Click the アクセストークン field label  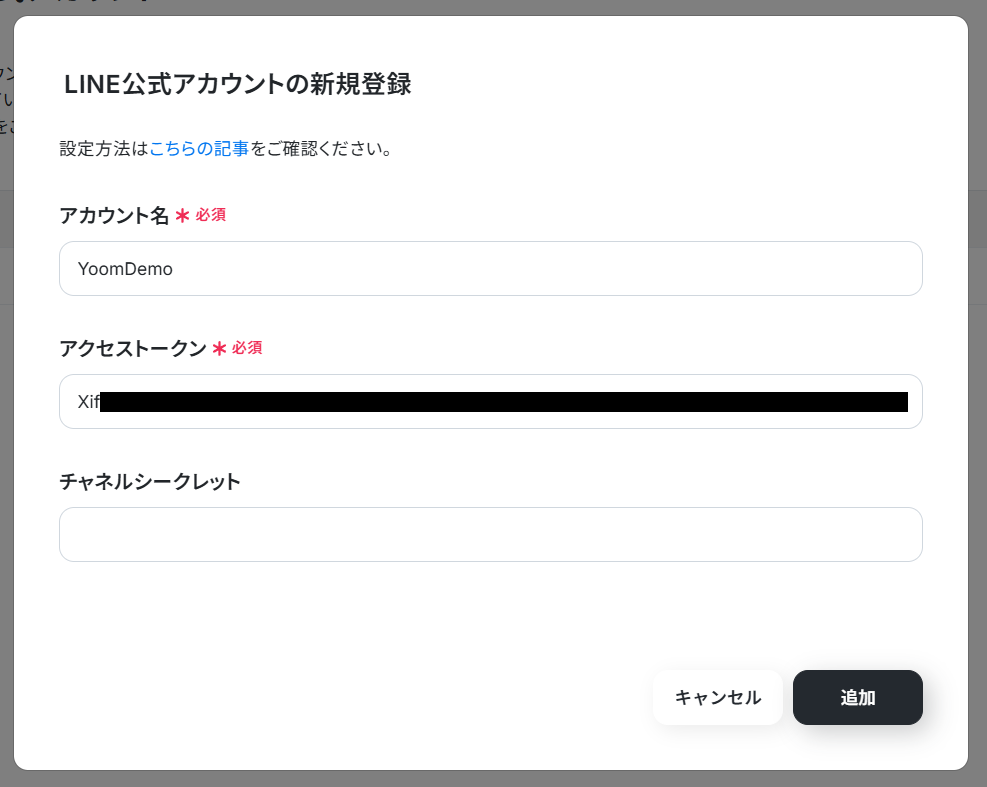pos(133,348)
